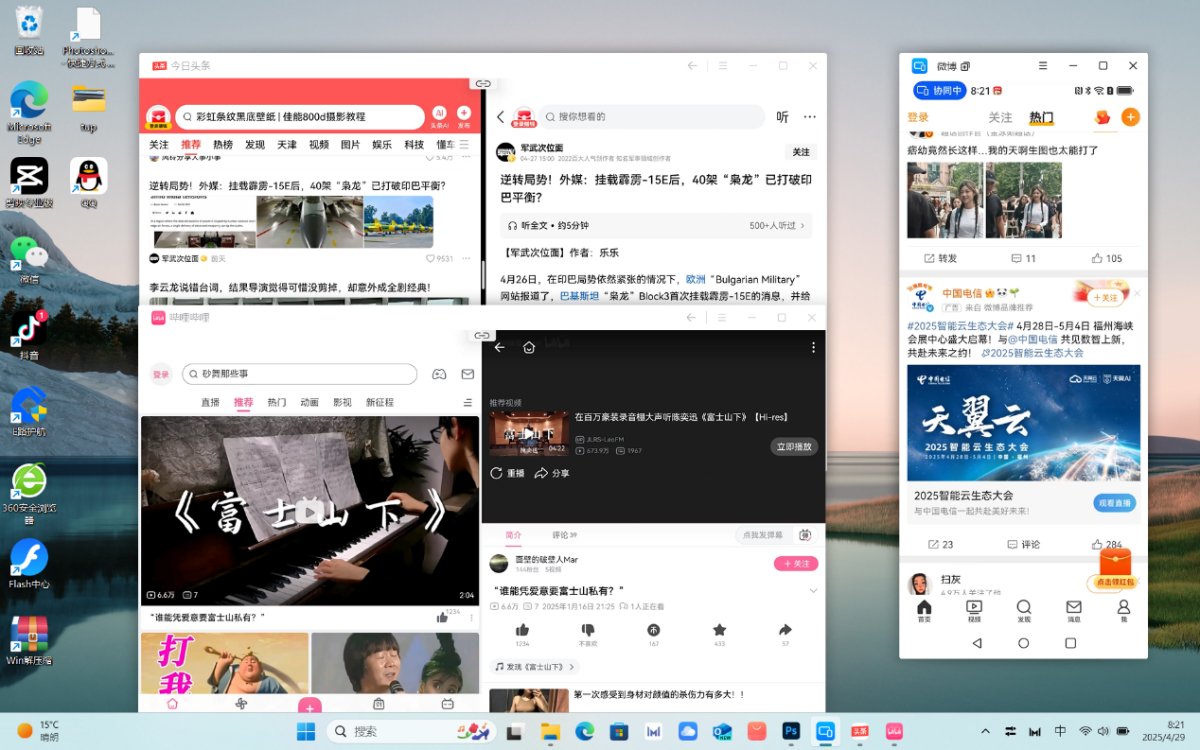This screenshot has width=1200, height=750.
Task: Open the Weibo window menu lines
Action: 1043,65
